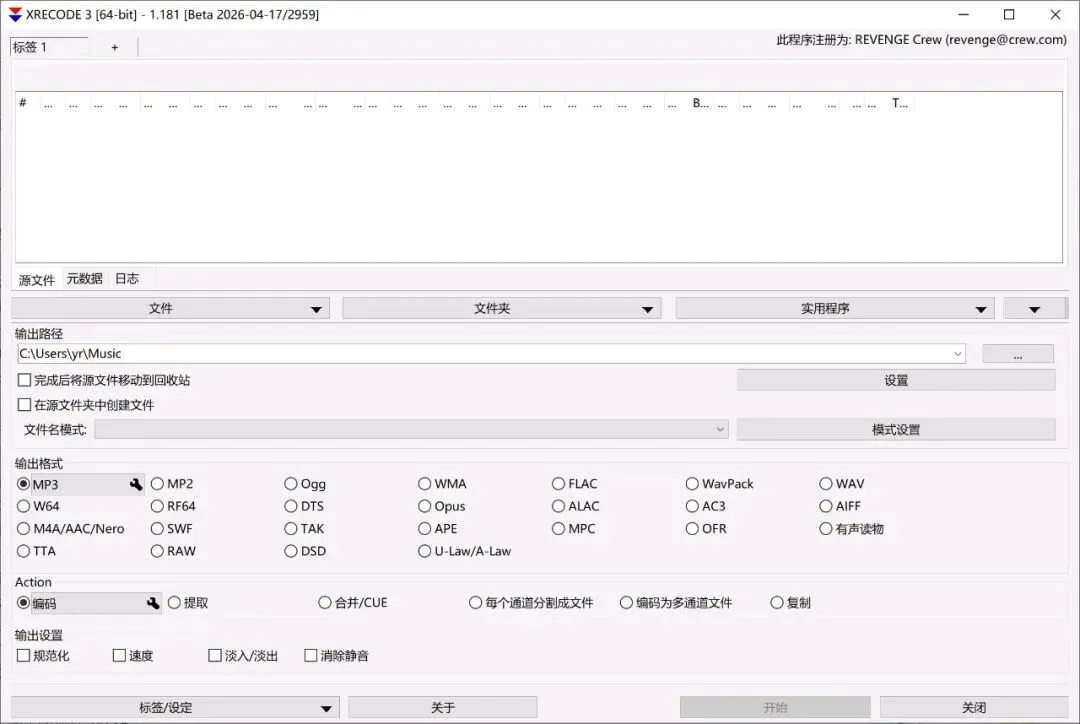Select the RF64 output format
The height and width of the screenshot is (724, 1080).
click(x=173, y=506)
